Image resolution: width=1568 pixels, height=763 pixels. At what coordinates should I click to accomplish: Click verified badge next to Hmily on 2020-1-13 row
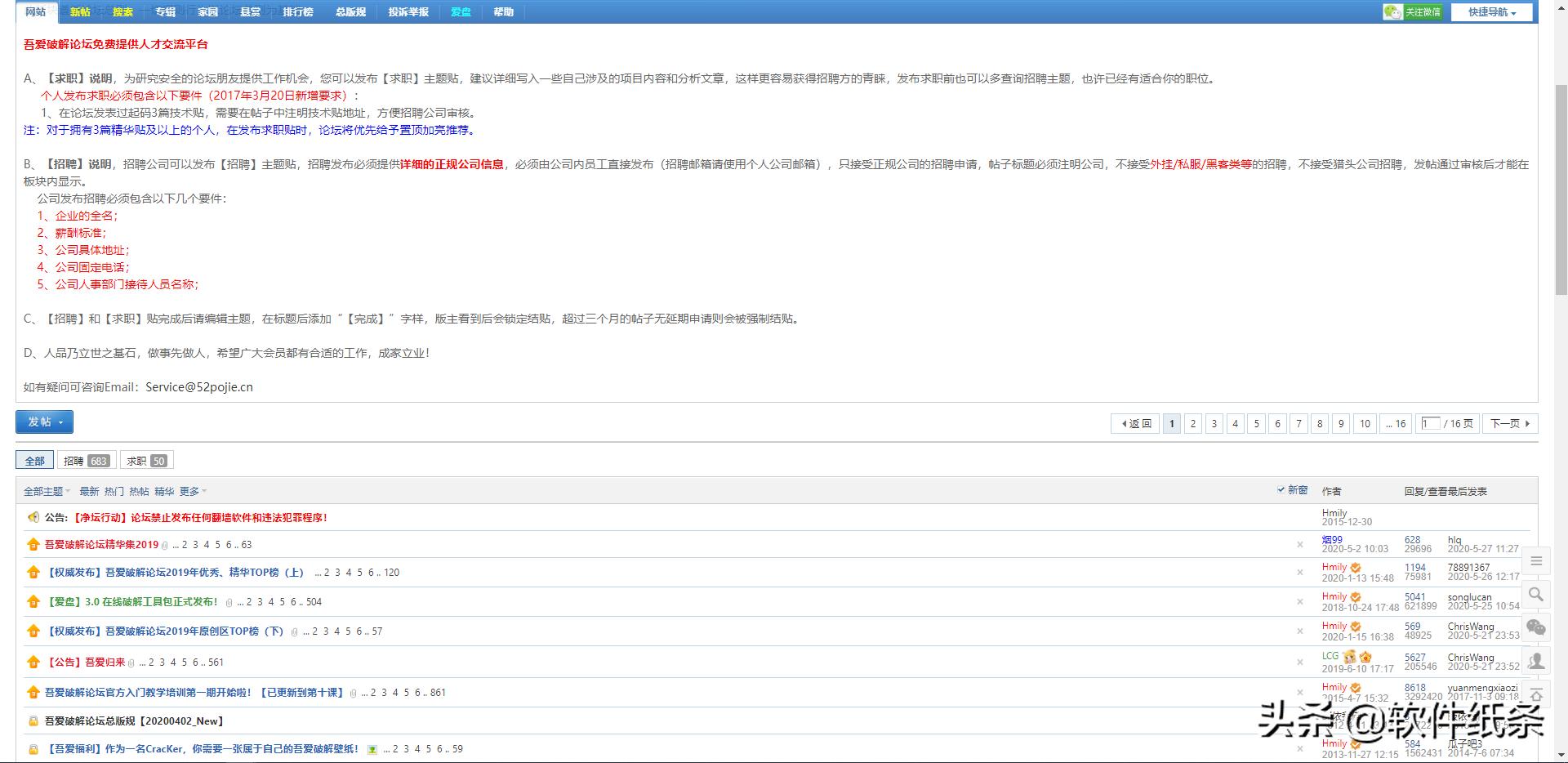(1356, 568)
